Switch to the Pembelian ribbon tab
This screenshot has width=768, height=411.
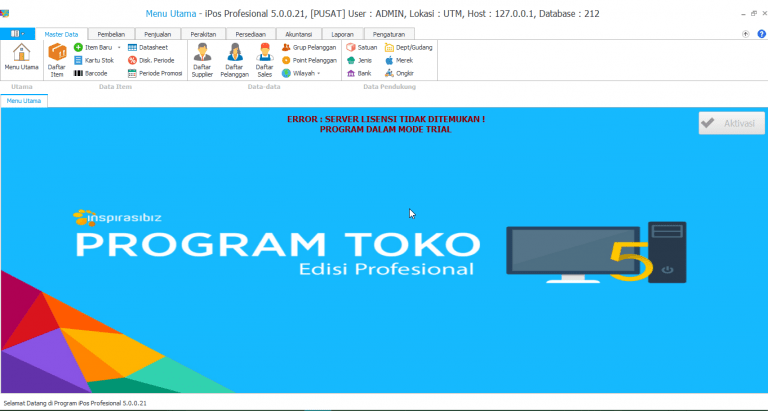[111, 34]
